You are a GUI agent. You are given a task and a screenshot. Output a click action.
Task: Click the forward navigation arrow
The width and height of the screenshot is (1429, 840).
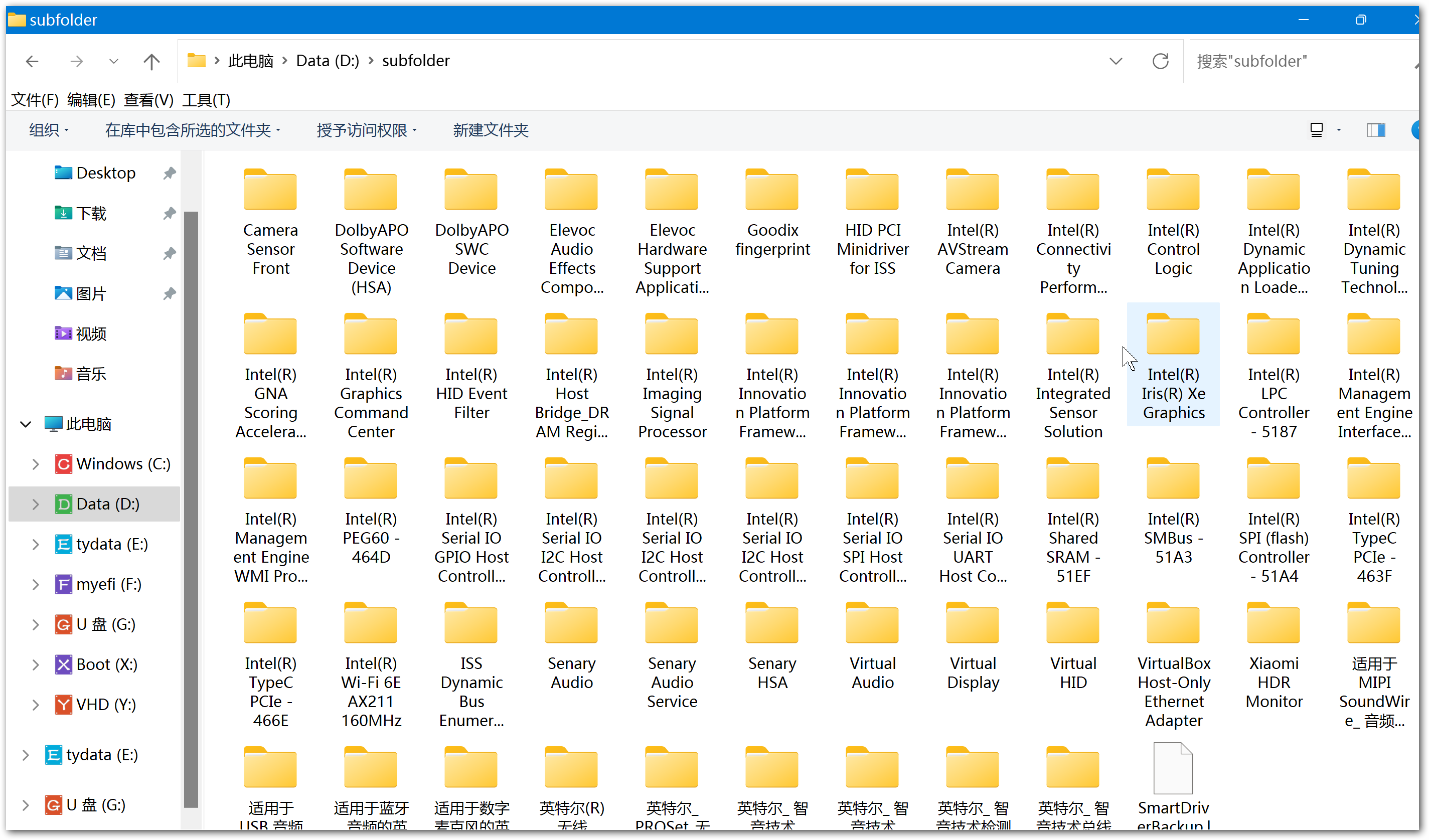(77, 61)
